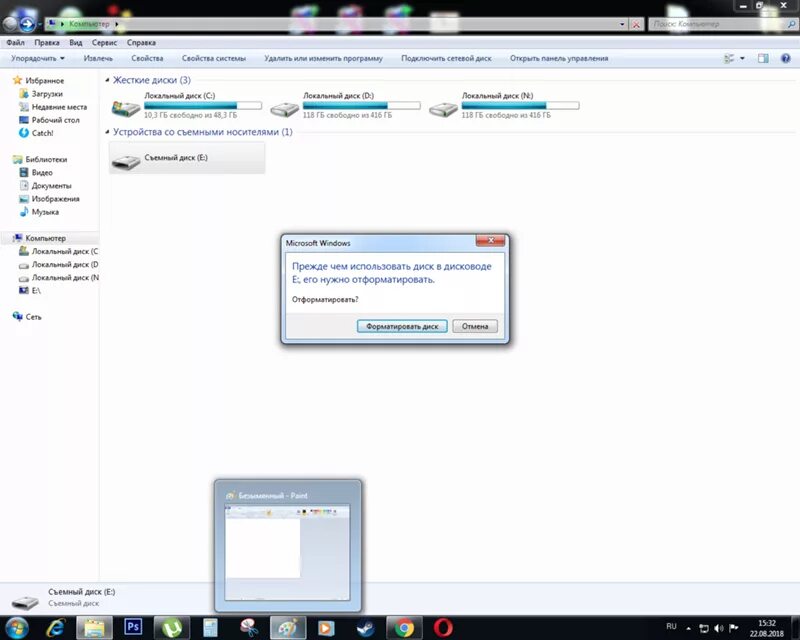The width and height of the screenshot is (800, 640).
Task: Click Отмена in the format dialog
Action: [x=475, y=326]
